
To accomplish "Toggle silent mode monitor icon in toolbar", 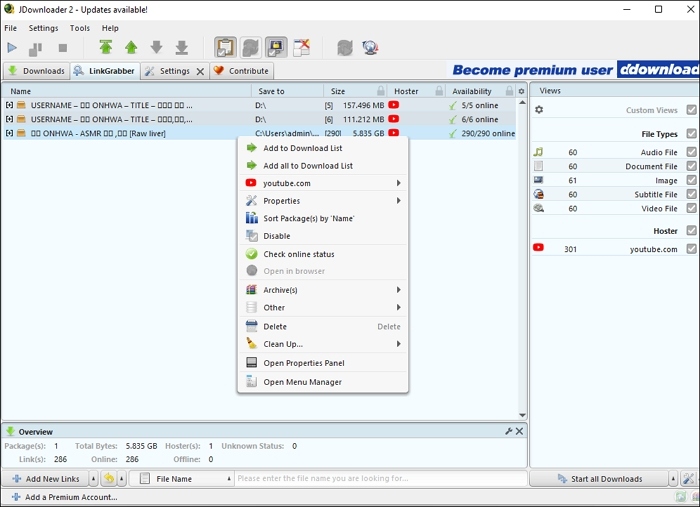I will click(276, 47).
